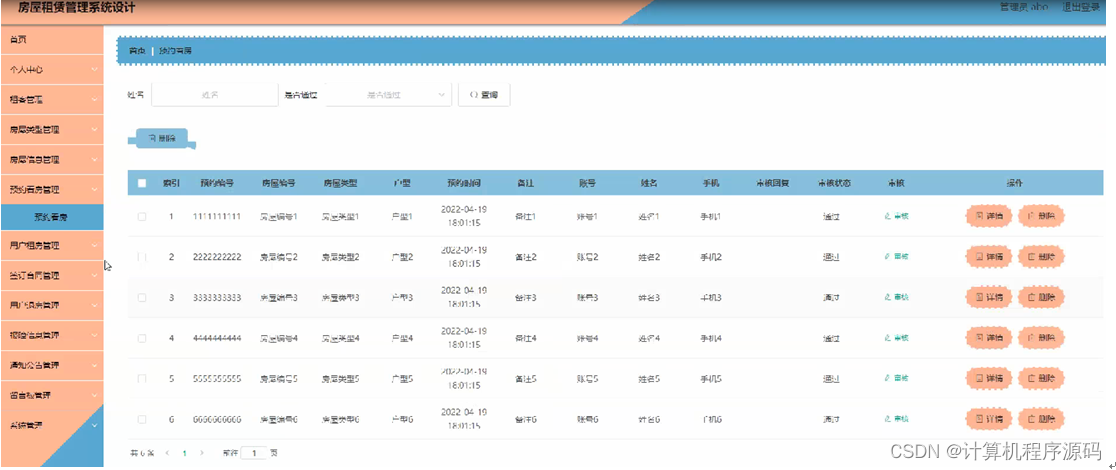Toggle the select-all checkbox in the table header
This screenshot has width=1116, height=470.
[142, 183]
